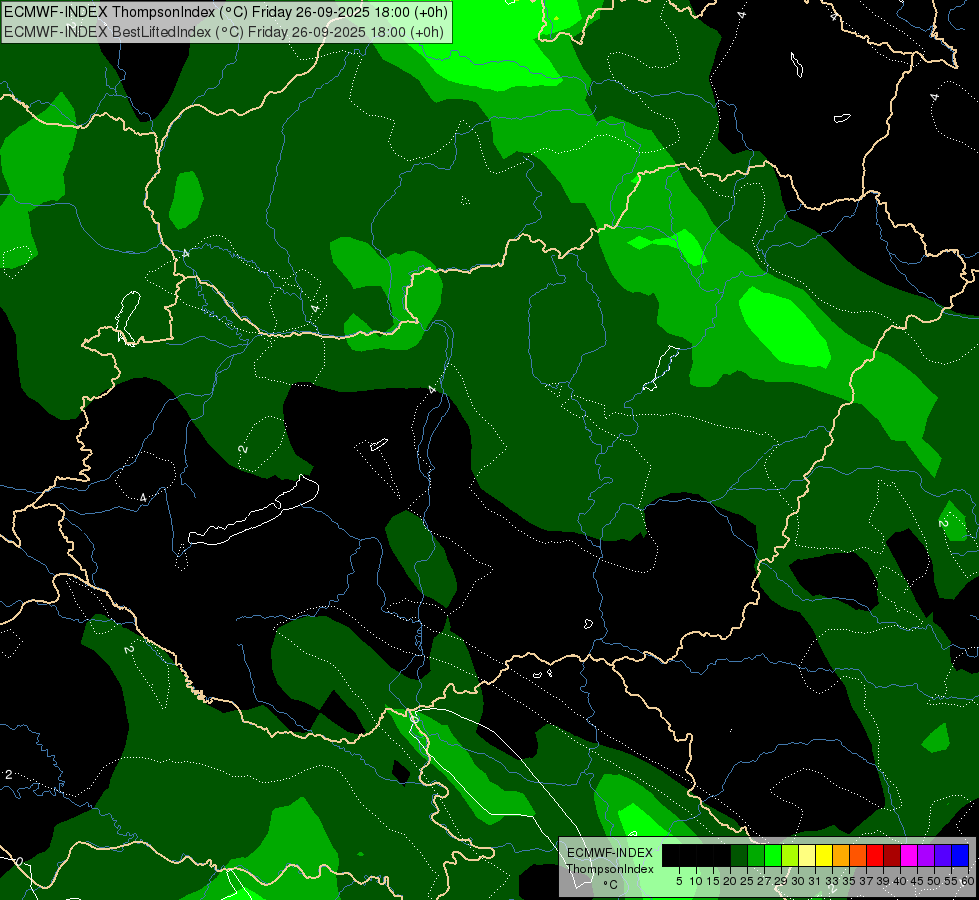Click the legend value label 5
Viewport: 979px width, 900px height.
click(x=679, y=881)
